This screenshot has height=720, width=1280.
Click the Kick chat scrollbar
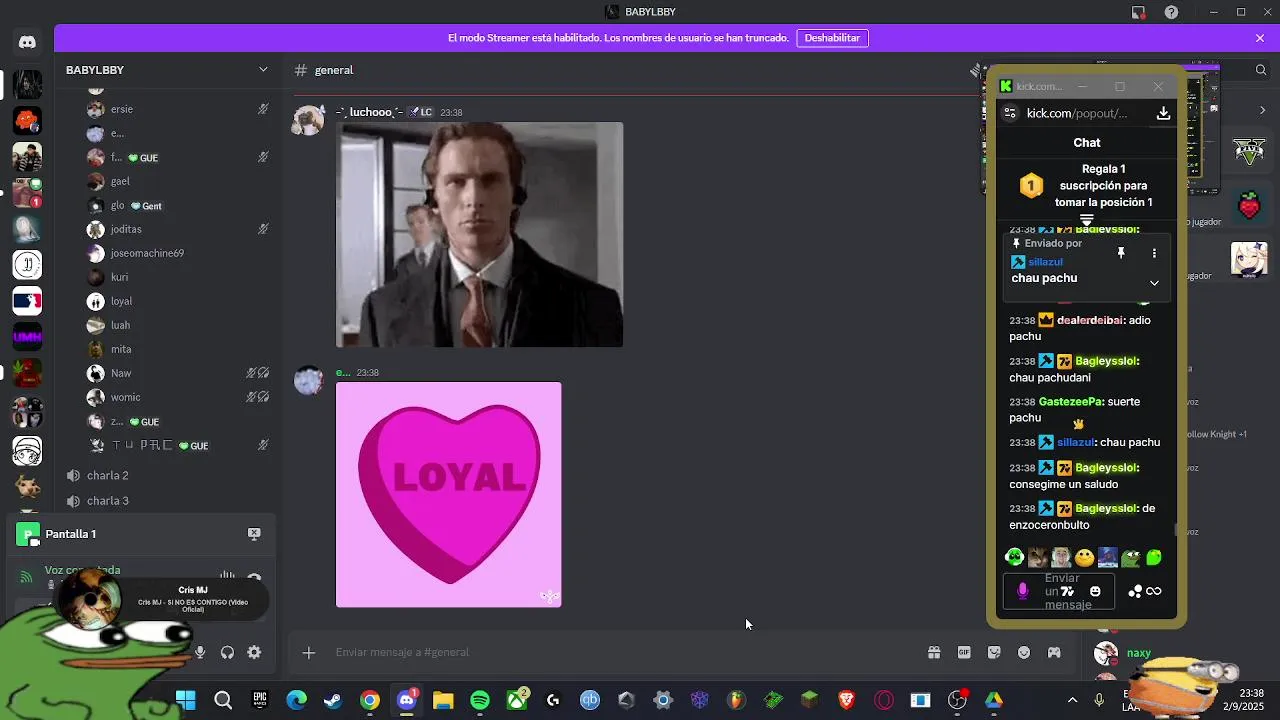click(1177, 529)
